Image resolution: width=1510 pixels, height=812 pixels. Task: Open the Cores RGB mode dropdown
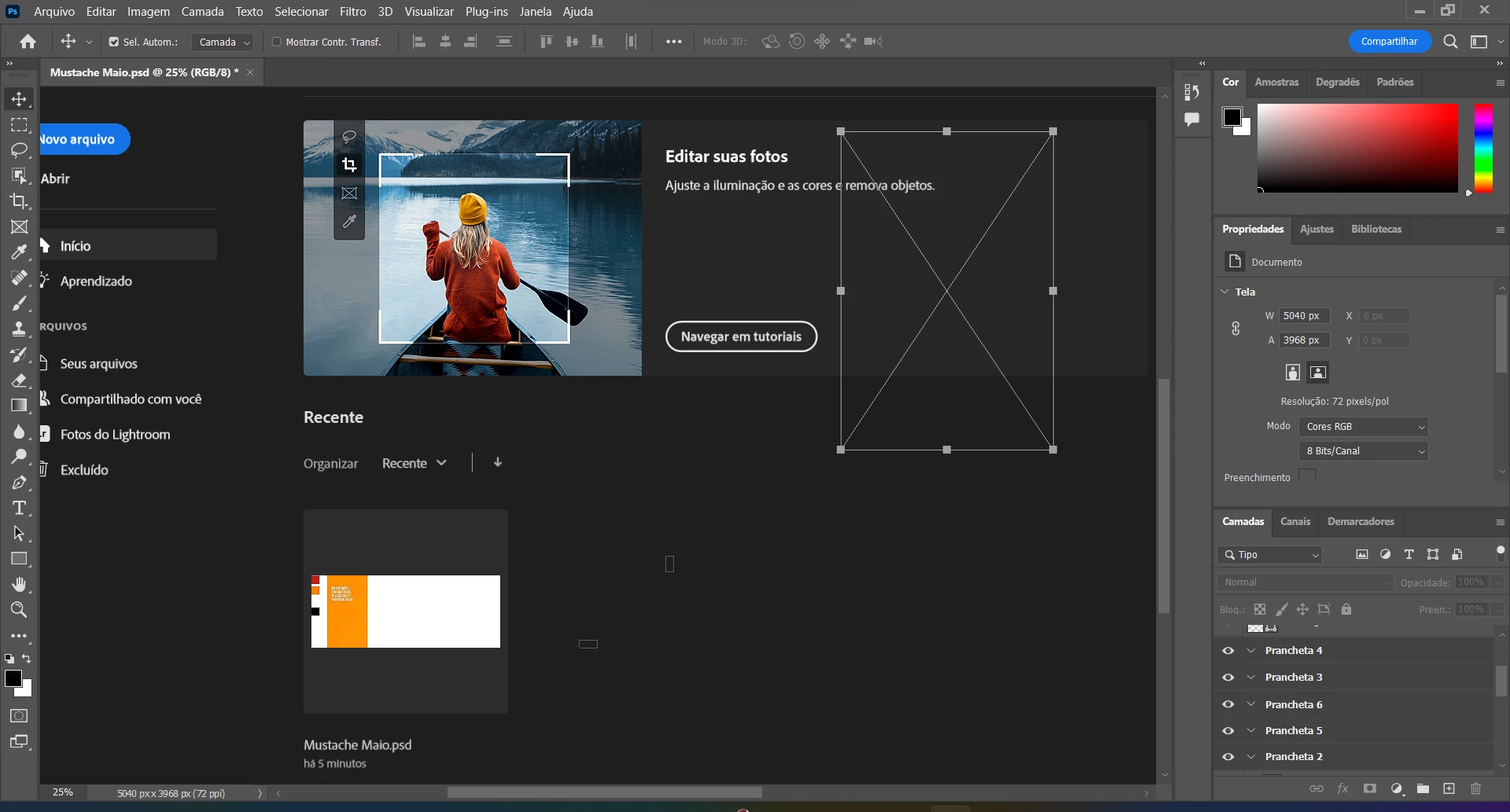tap(1363, 427)
